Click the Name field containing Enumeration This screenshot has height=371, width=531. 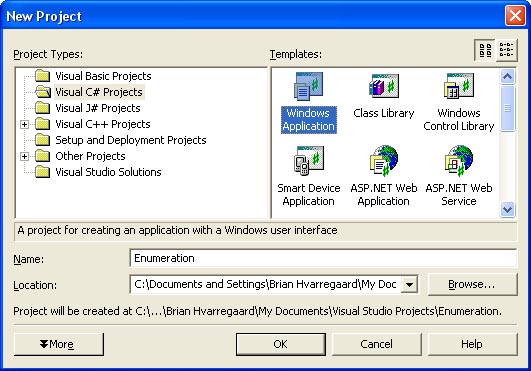pos(323,258)
